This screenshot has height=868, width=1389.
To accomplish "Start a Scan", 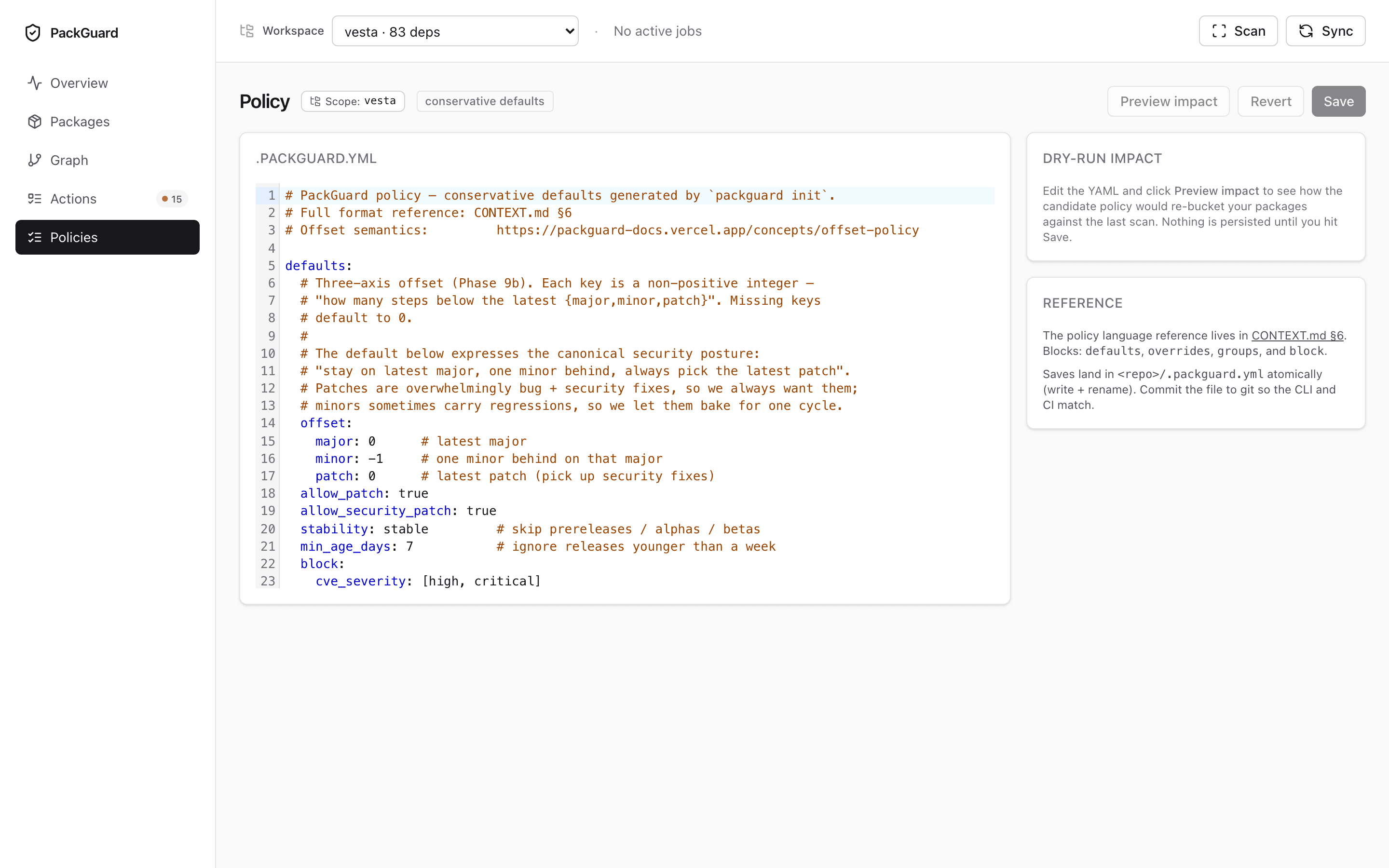I will pyautogui.click(x=1238, y=31).
